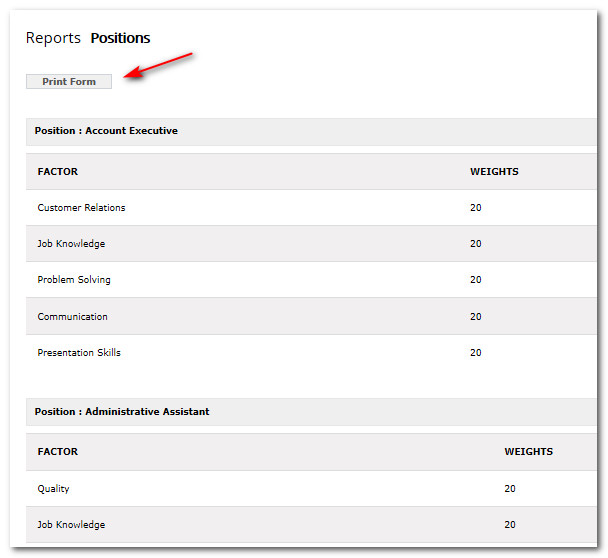This screenshot has width=608, height=558.
Task: Click the FACTOR header in Administrative Assistant table
Action: pos(58,452)
